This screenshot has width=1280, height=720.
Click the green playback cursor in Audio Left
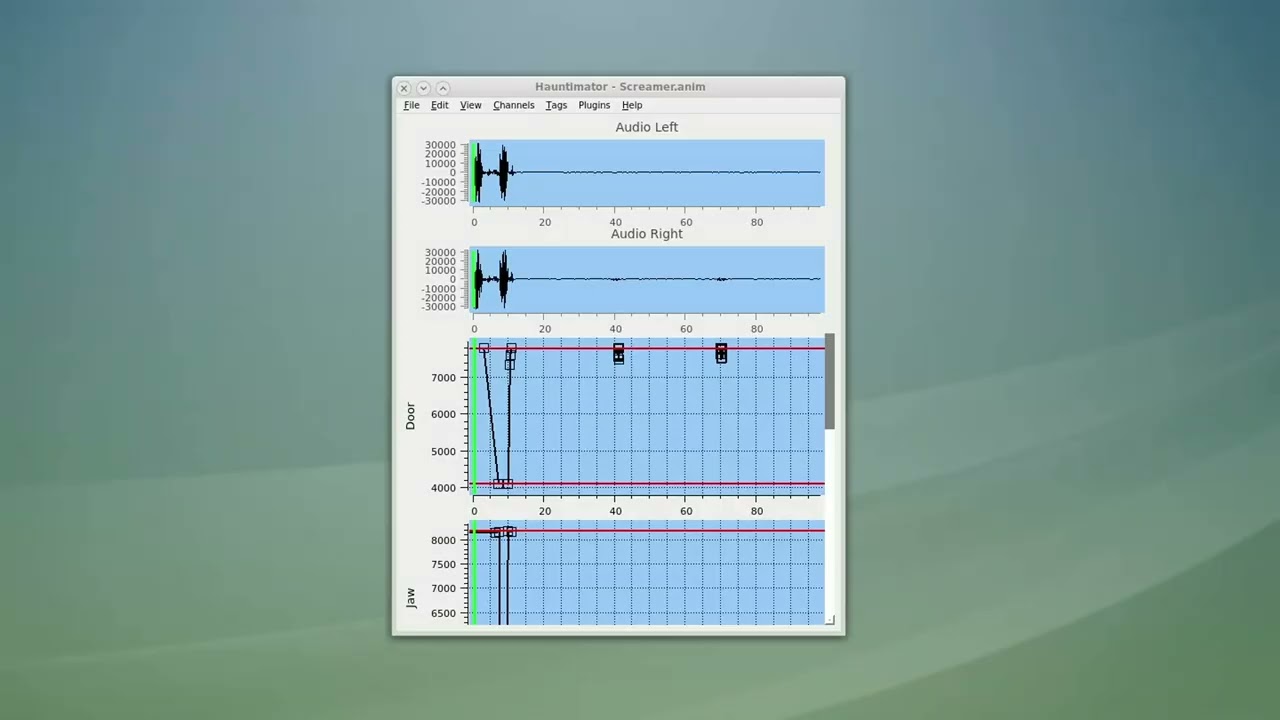pyautogui.click(x=474, y=173)
